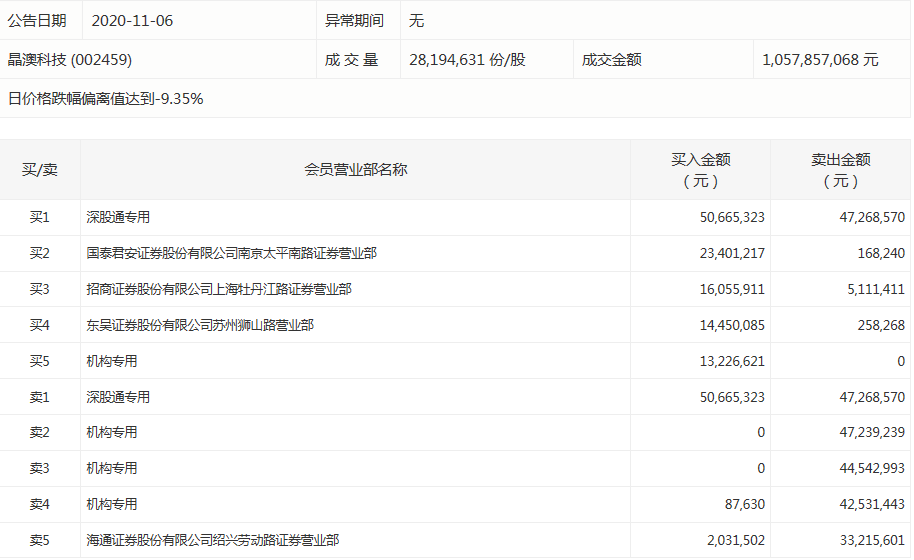914x560 pixels.
Task: Click the 买/卖 column header
Action: point(40,169)
